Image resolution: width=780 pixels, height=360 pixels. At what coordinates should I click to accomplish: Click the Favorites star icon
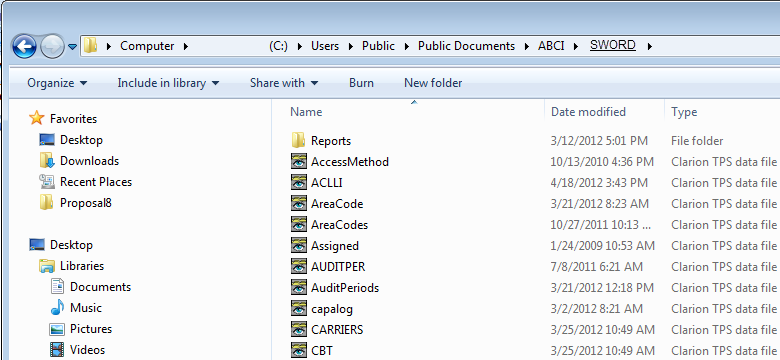click(37, 118)
